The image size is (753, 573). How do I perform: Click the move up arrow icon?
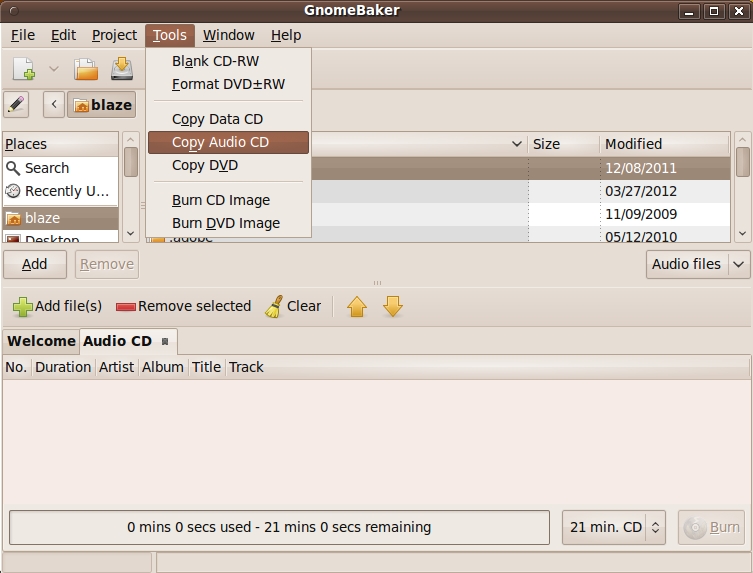point(357,306)
